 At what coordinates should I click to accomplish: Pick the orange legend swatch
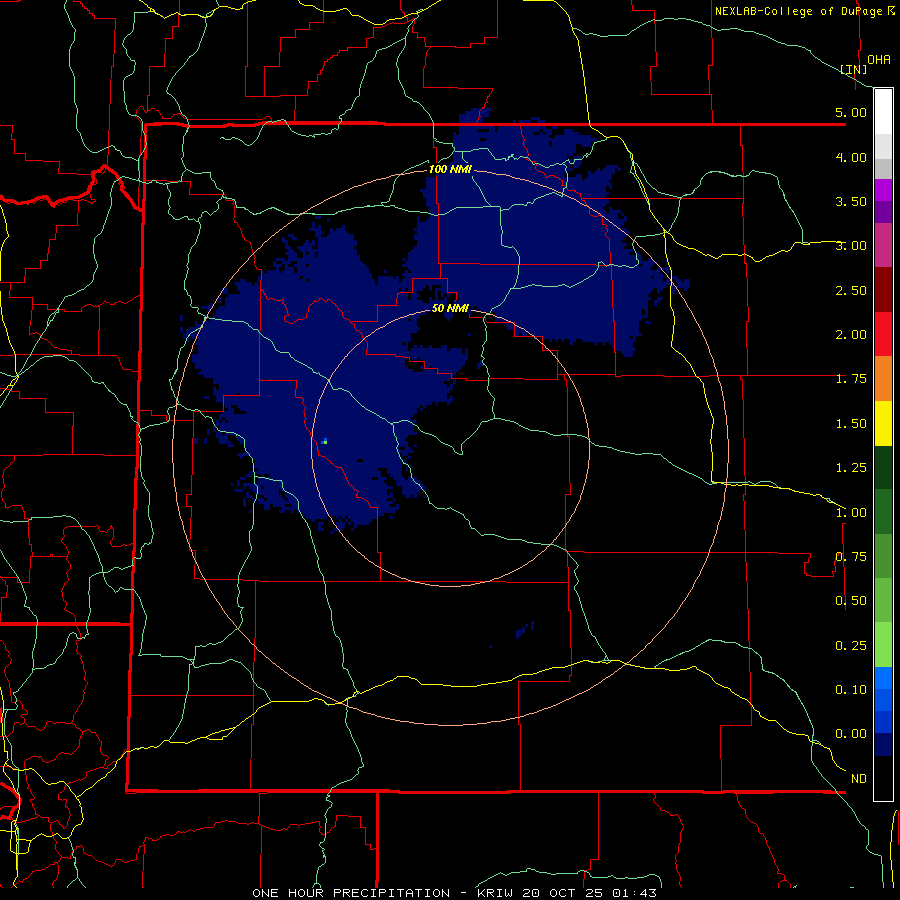(883, 379)
